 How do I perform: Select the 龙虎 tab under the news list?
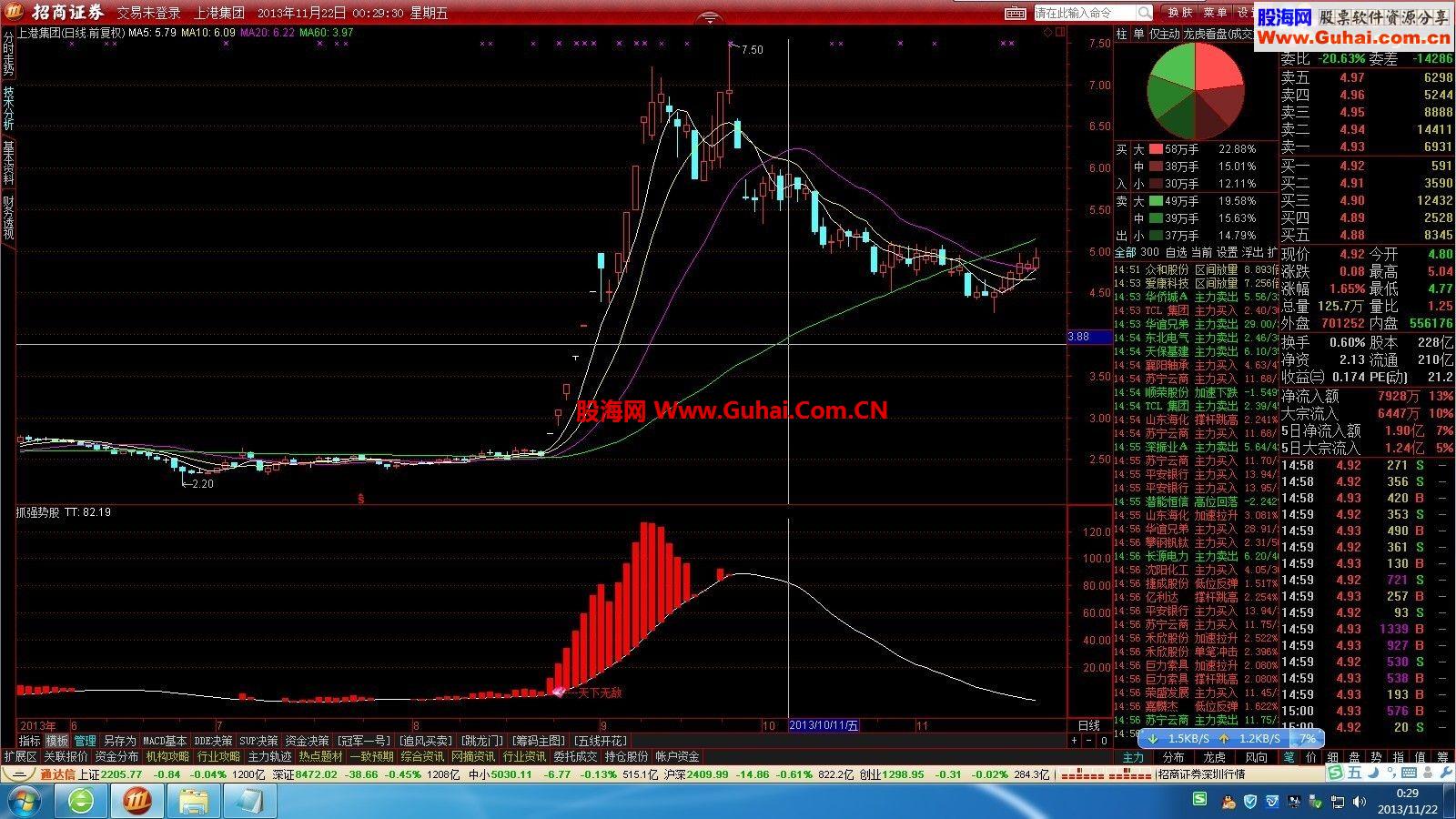1214,757
